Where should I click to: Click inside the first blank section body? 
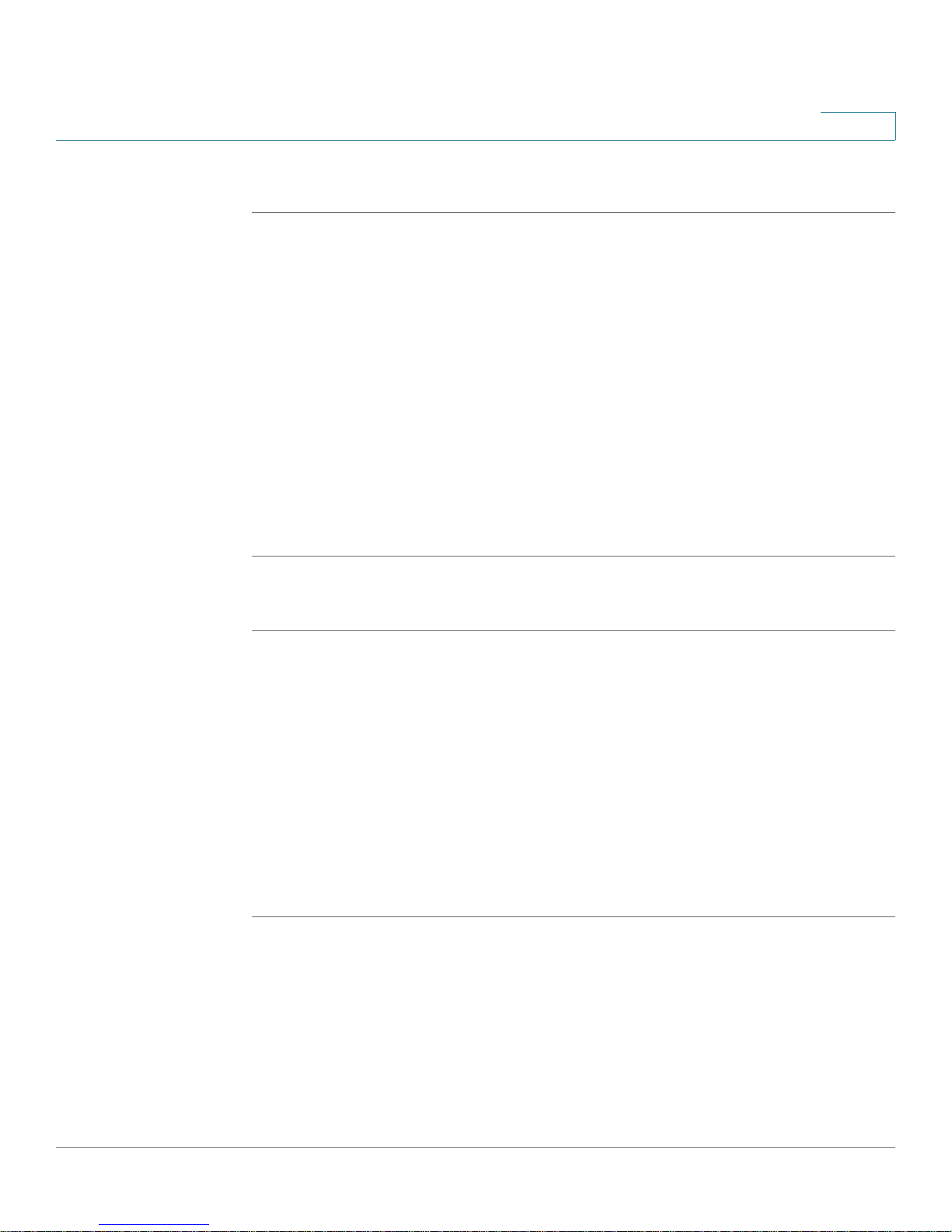[574, 384]
